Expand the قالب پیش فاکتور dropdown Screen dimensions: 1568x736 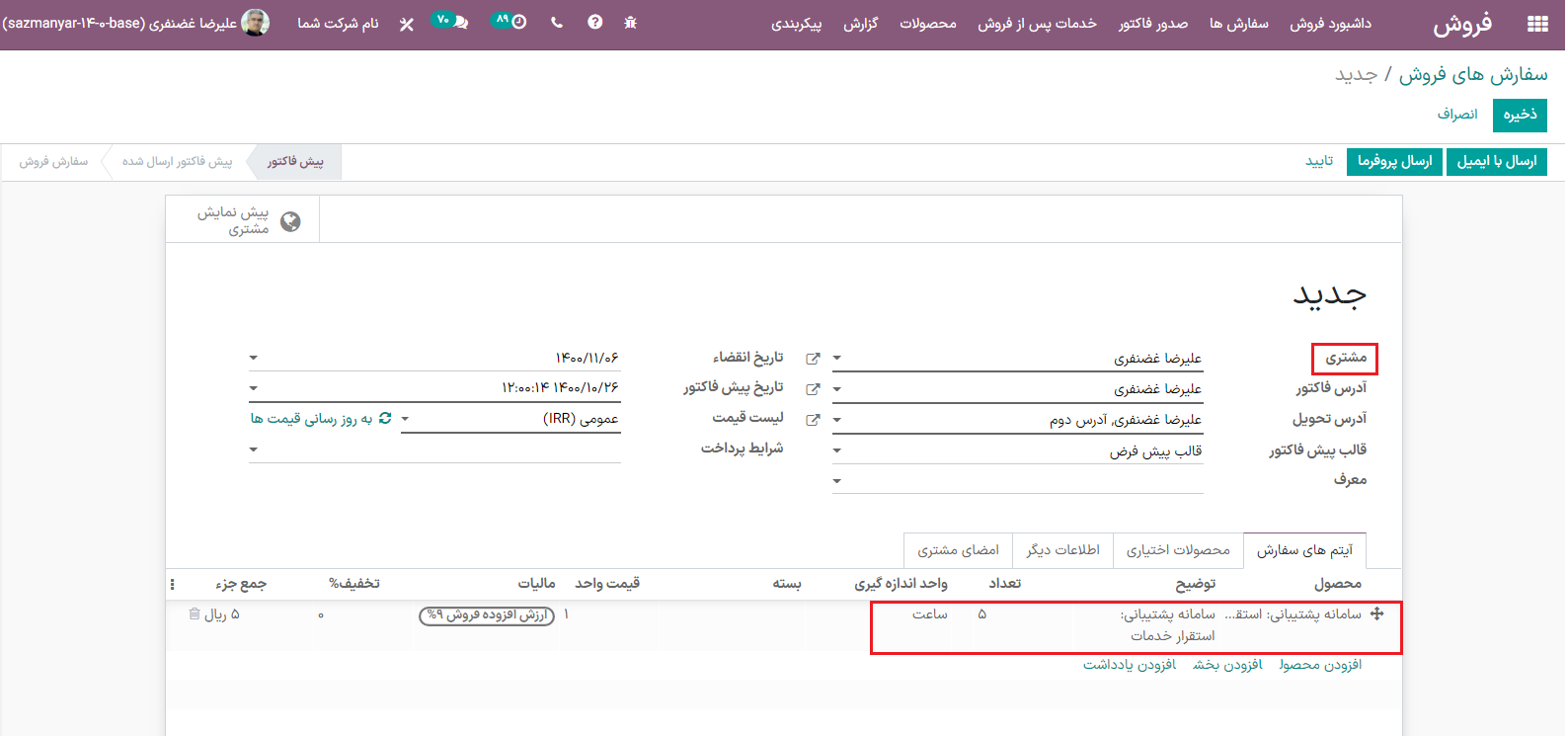[x=837, y=450]
